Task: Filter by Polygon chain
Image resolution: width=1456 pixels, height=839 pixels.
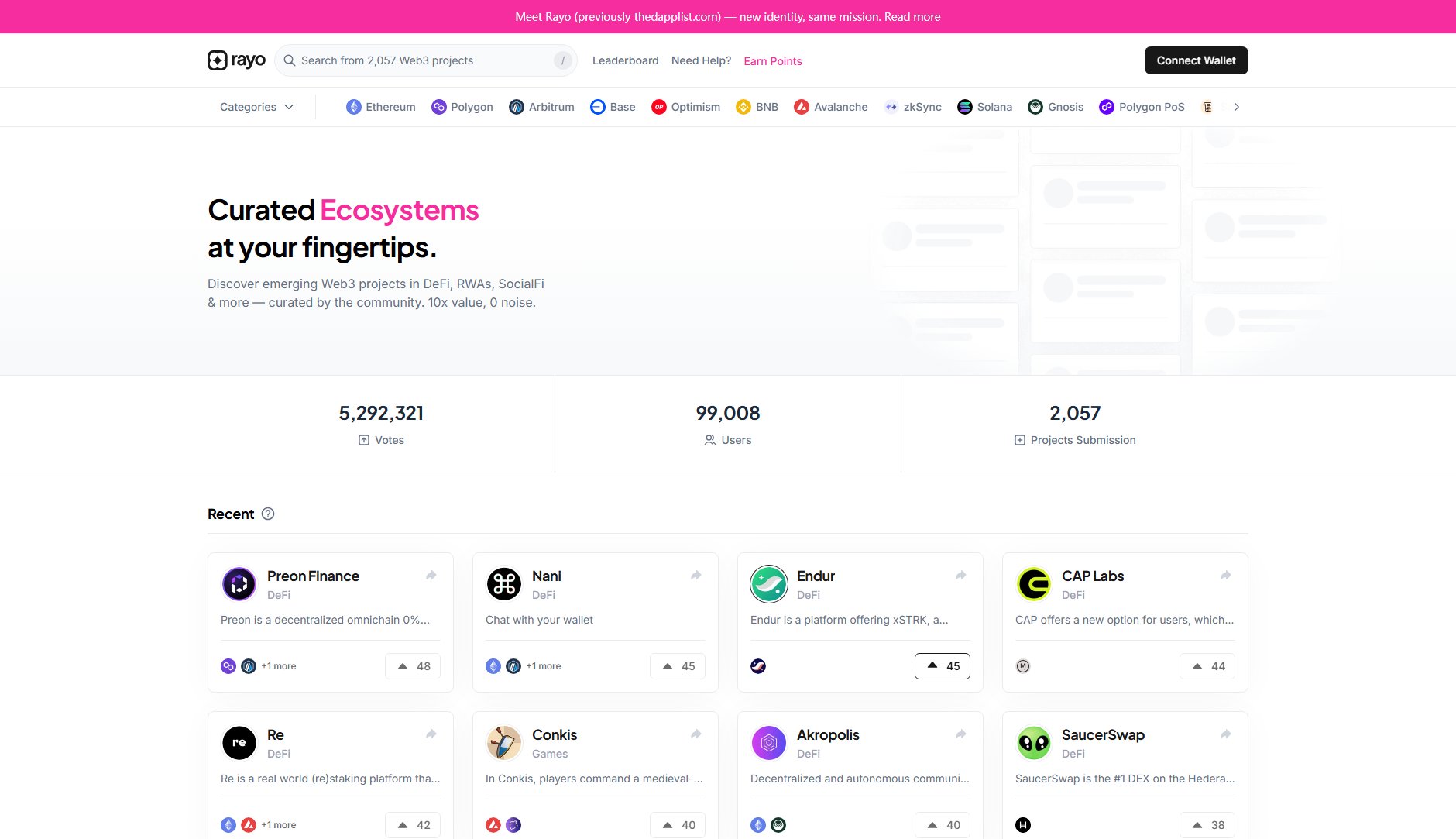Action: point(462,107)
